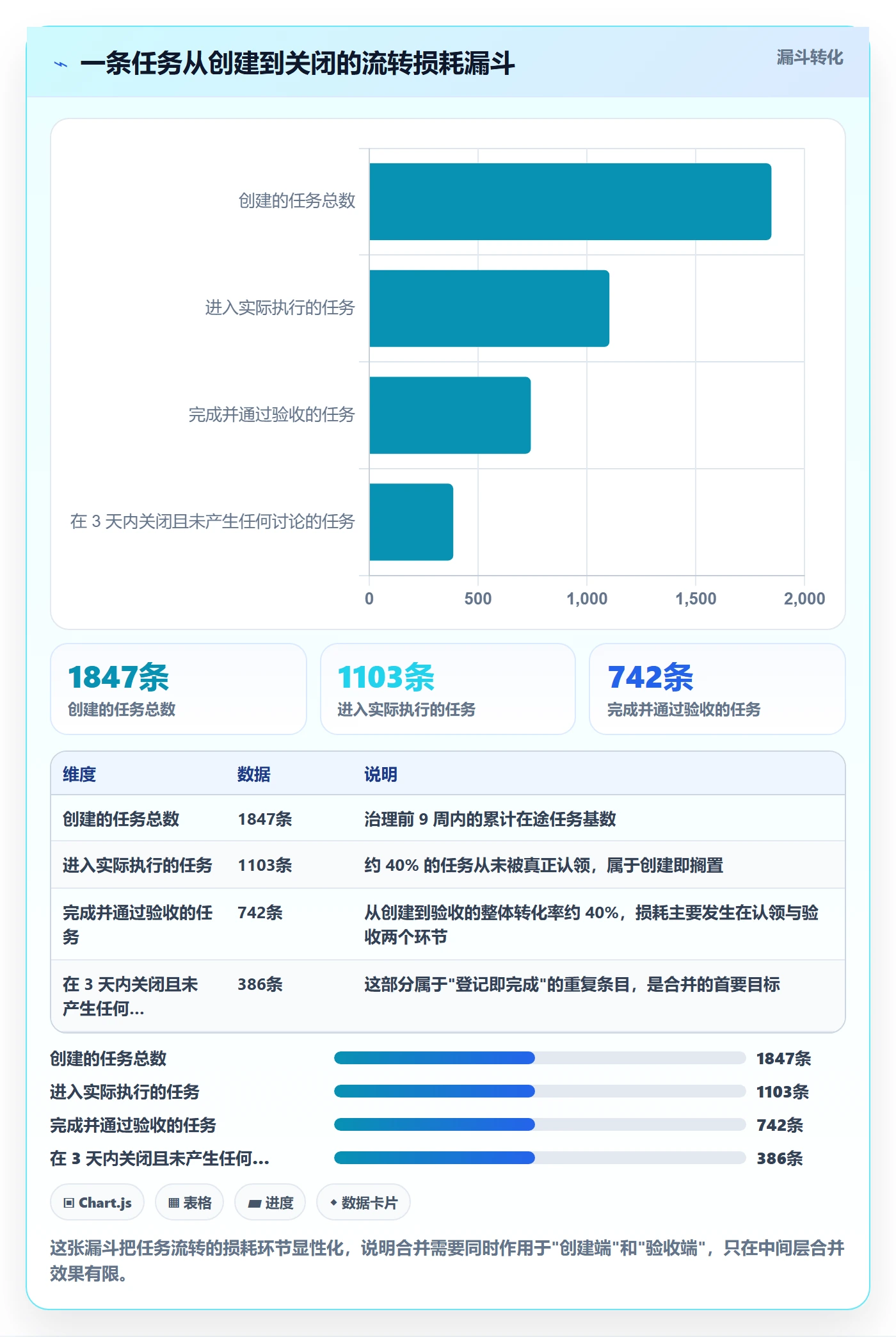Select the 表格 chip
The width and height of the screenshot is (896, 1337).
(x=189, y=1203)
